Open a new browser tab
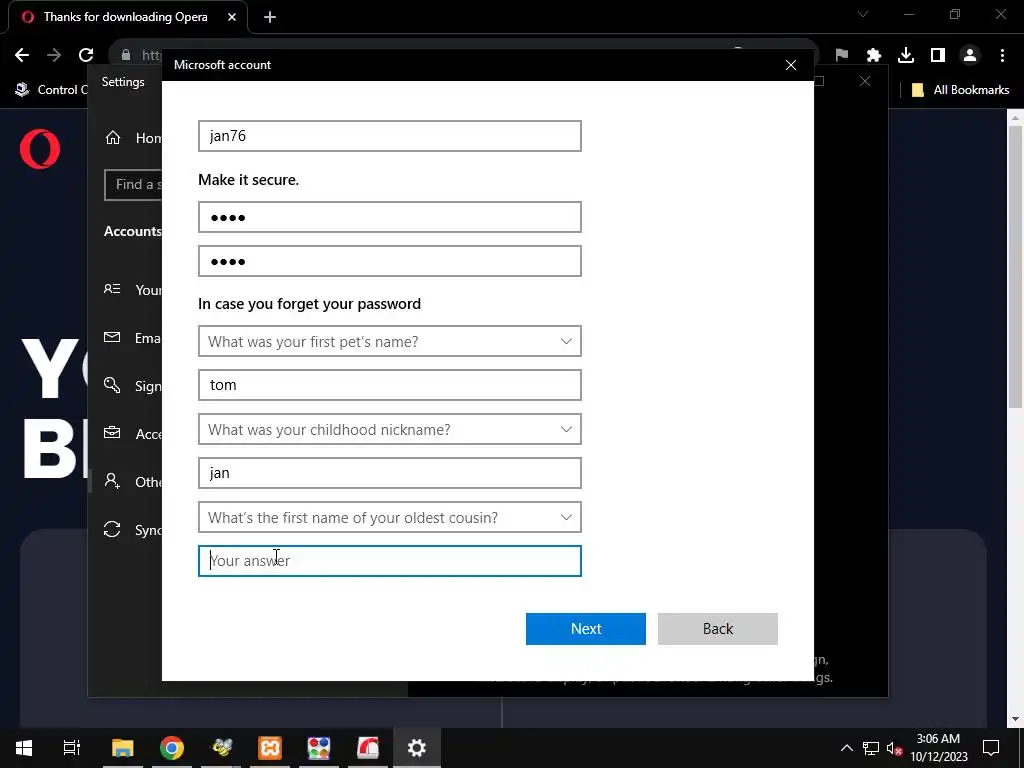The width and height of the screenshot is (1024, 768). pos(270,18)
